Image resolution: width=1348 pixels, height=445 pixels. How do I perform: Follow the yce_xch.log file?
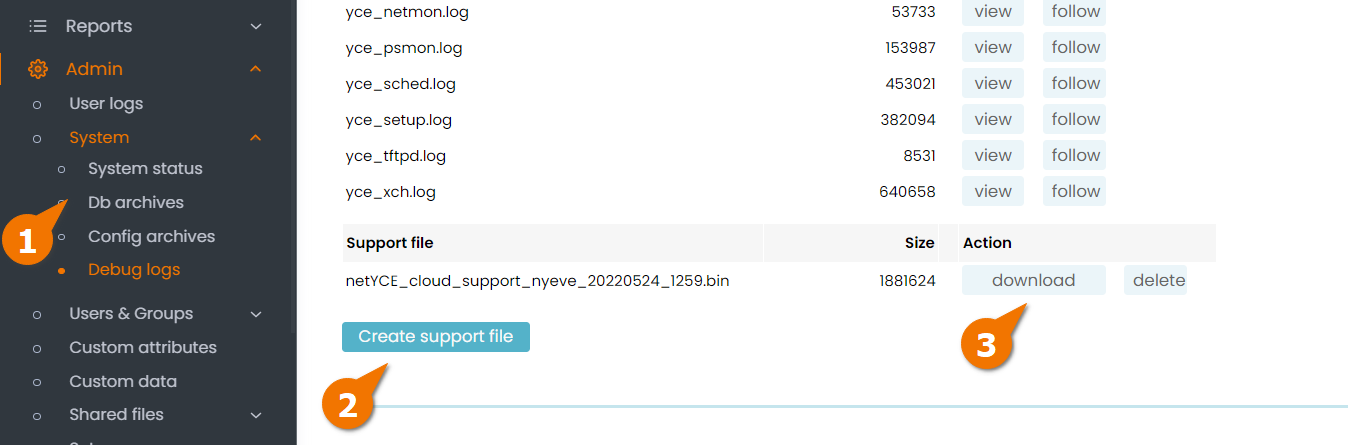pos(1075,192)
